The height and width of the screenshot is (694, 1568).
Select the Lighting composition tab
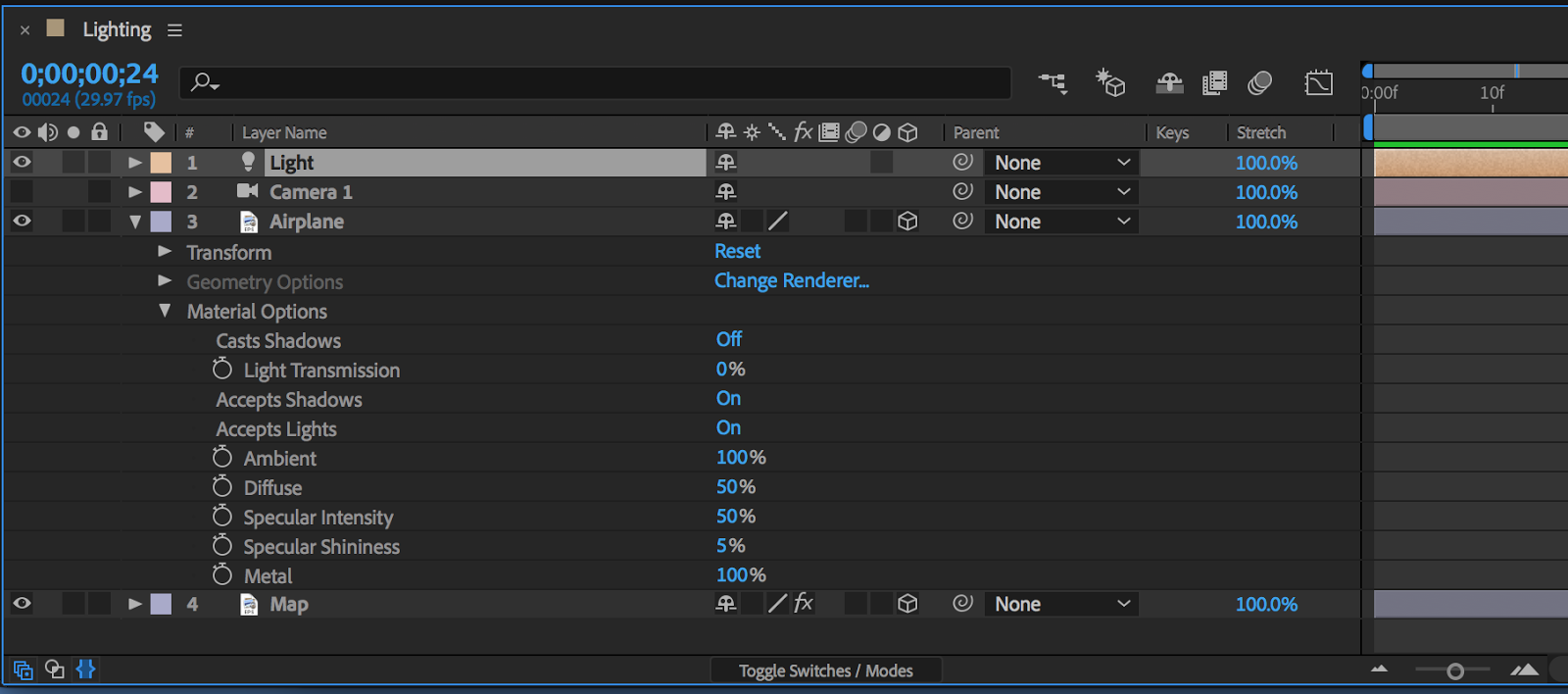point(117,29)
